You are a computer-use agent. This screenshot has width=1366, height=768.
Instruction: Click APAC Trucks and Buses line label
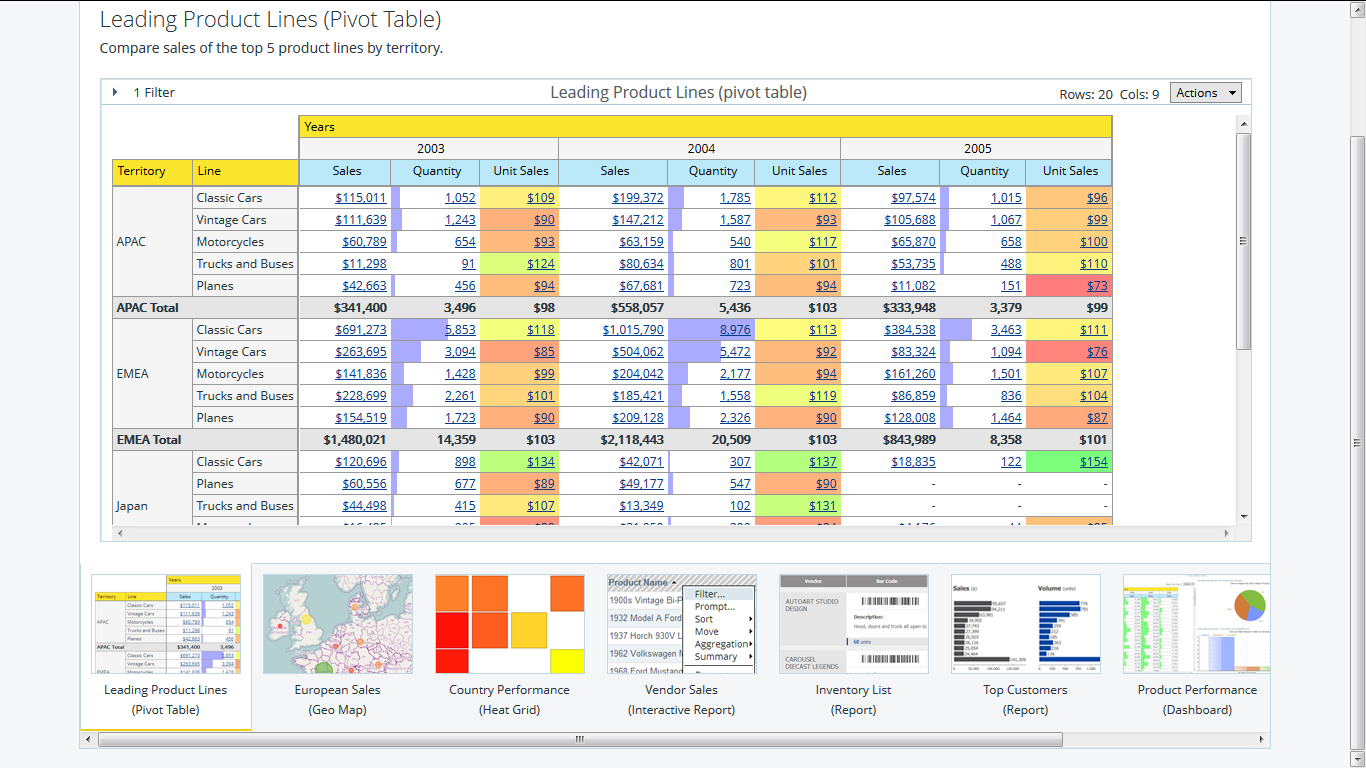(245, 264)
